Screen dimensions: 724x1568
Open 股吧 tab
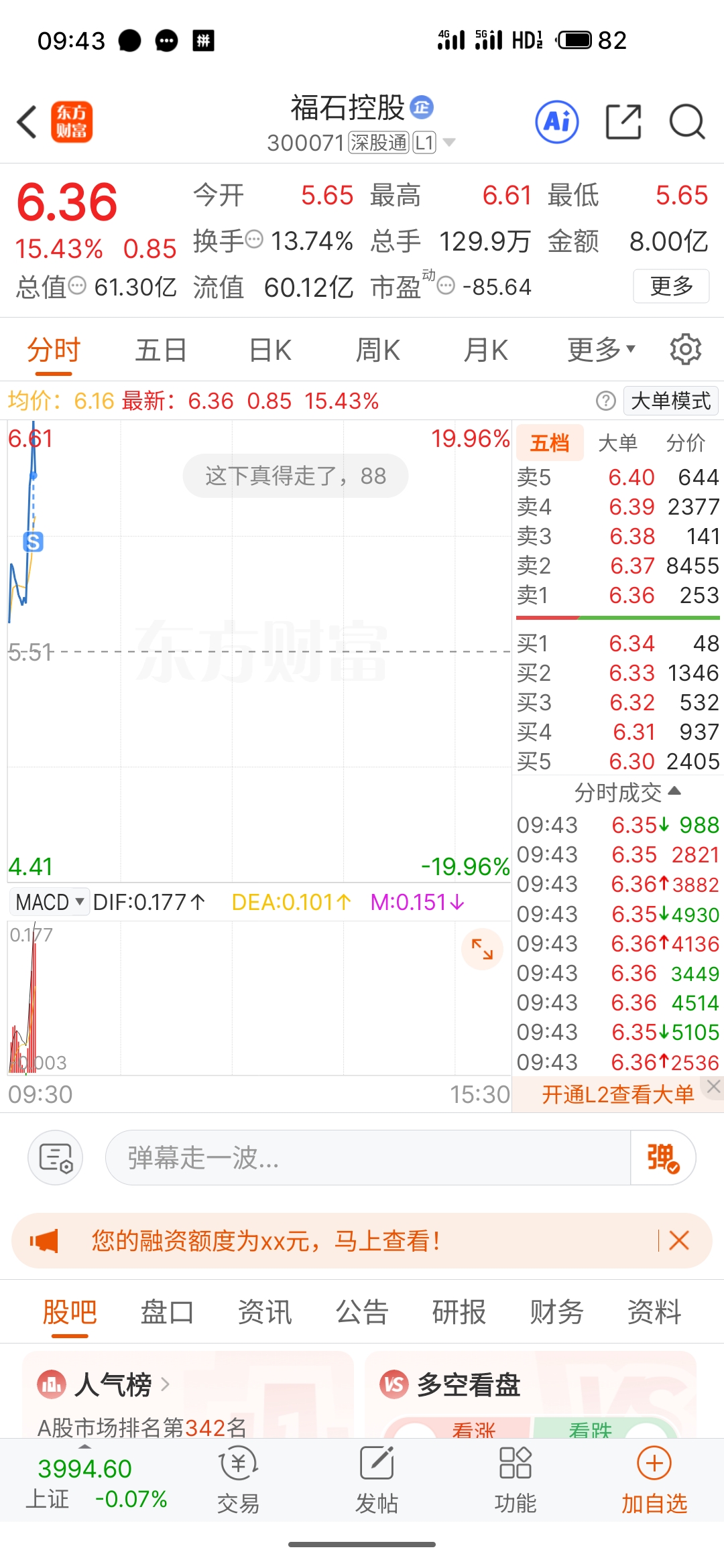point(70,1311)
